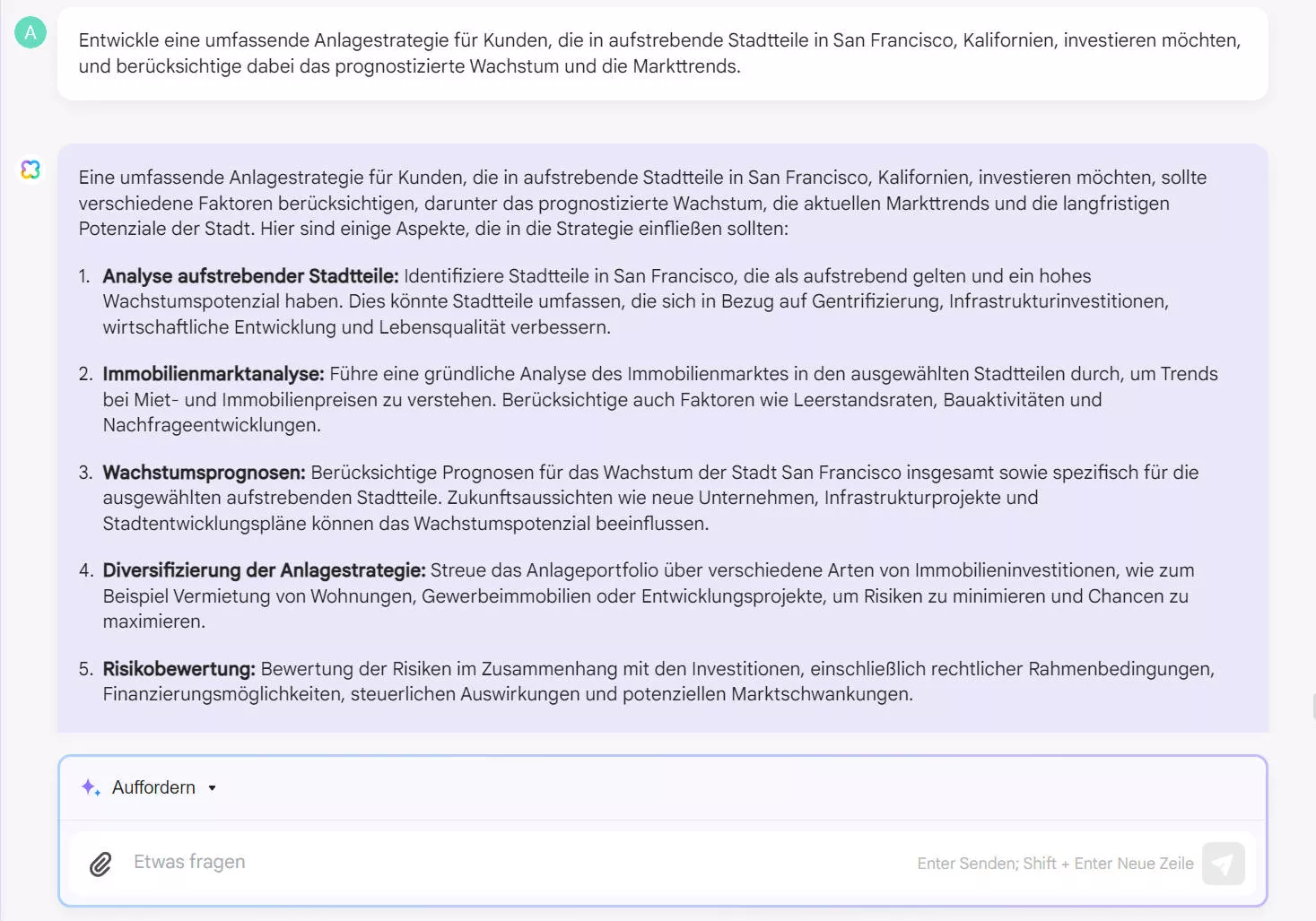Select the "Auffordern" menu label
This screenshot has width=1316, height=921.
[153, 787]
